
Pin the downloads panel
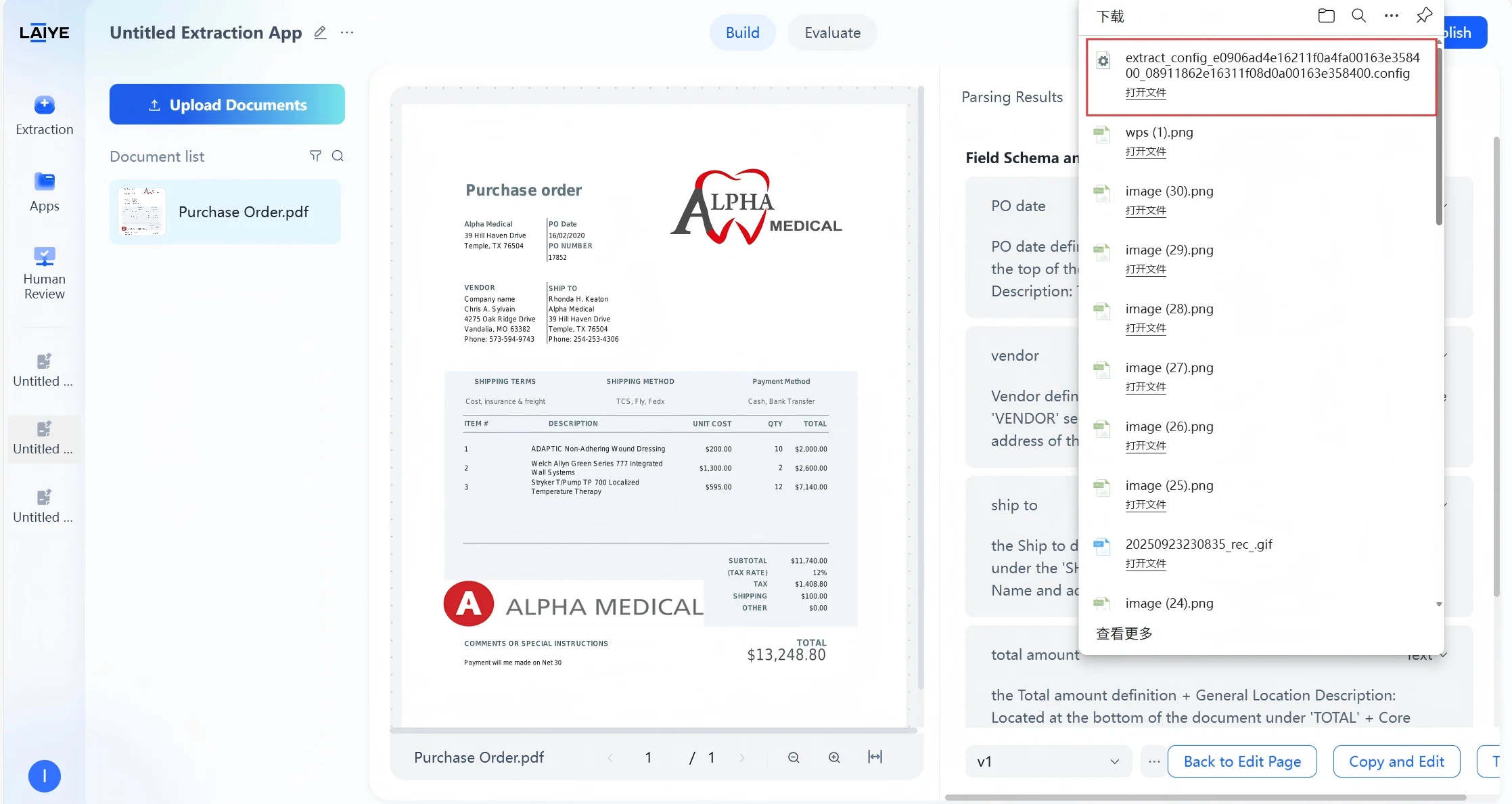tap(1424, 16)
